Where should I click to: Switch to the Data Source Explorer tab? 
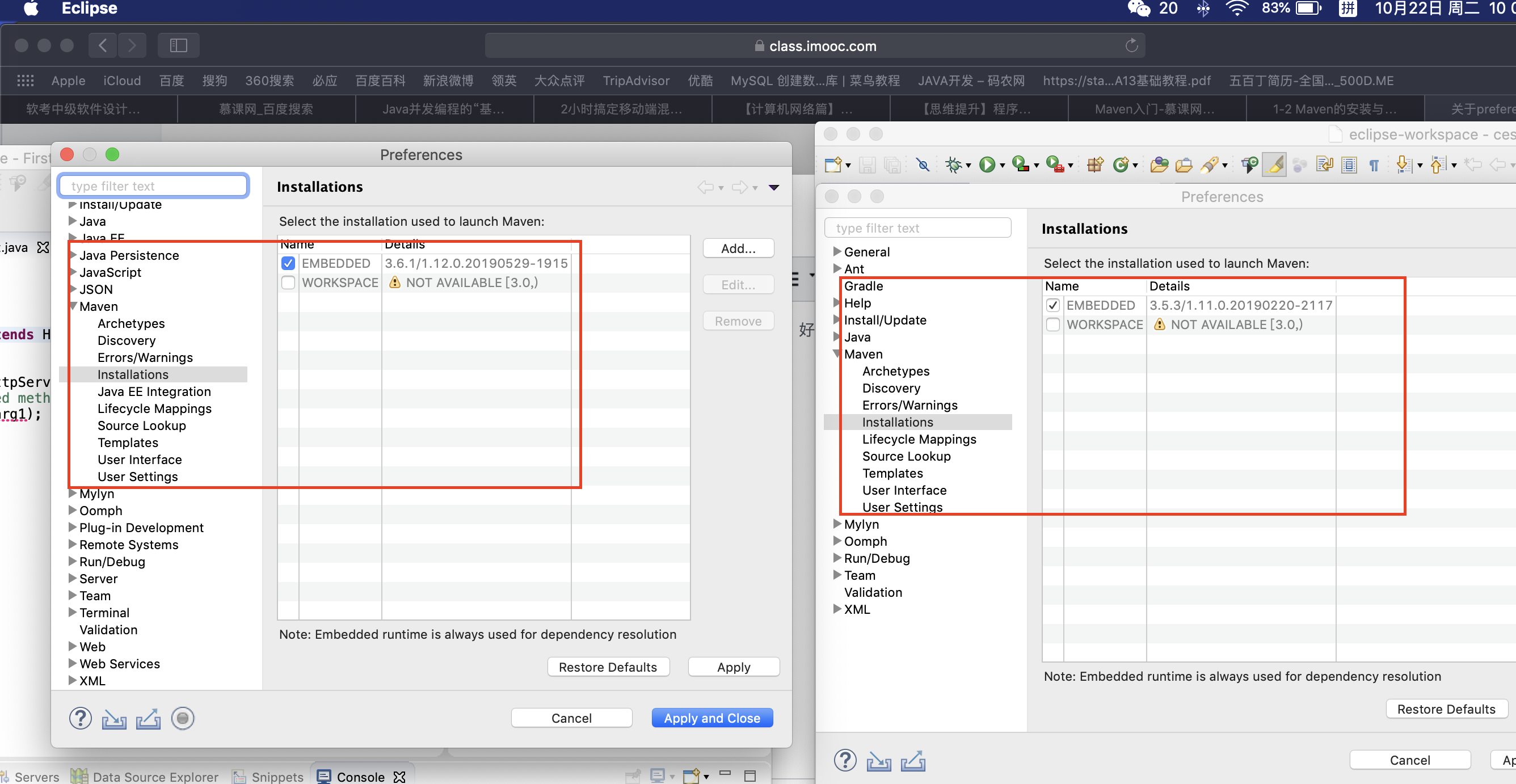[145, 777]
